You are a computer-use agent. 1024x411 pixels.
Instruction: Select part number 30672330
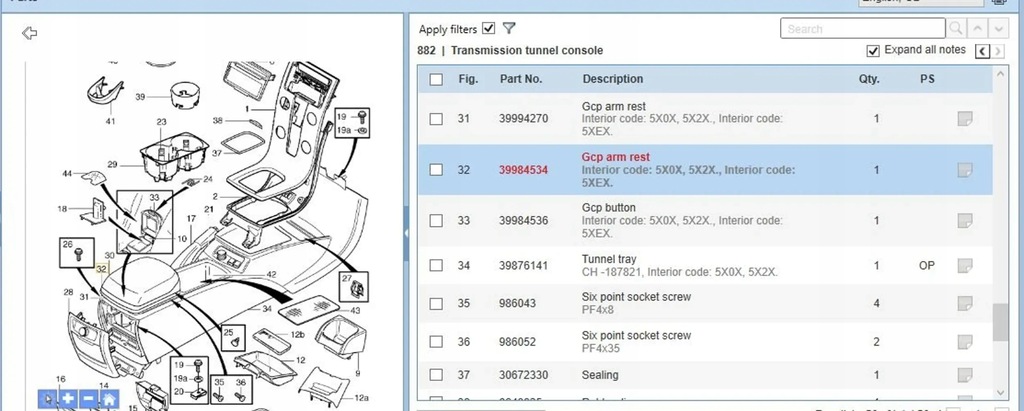(523, 375)
